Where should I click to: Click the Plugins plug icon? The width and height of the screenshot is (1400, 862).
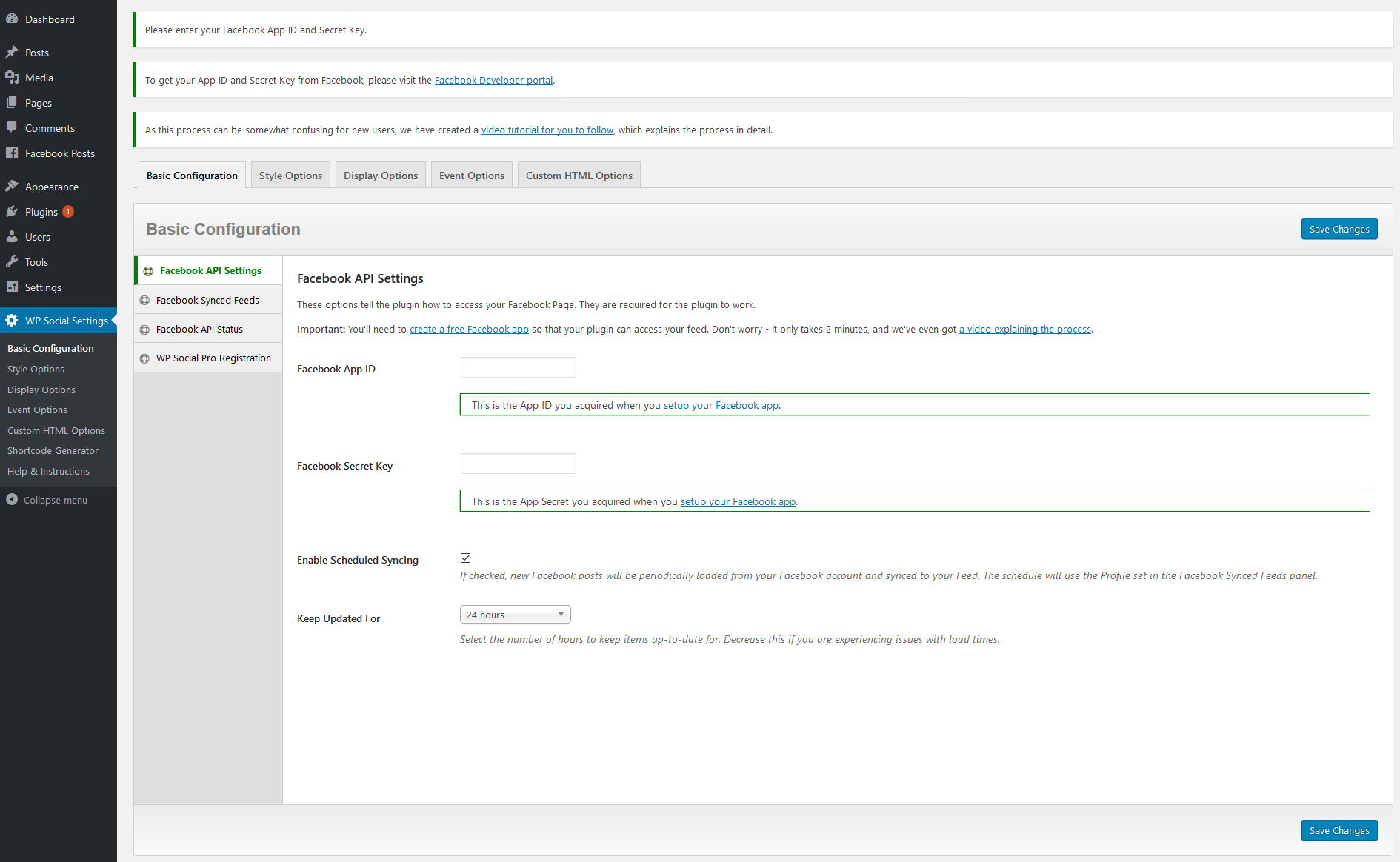pyautogui.click(x=12, y=212)
